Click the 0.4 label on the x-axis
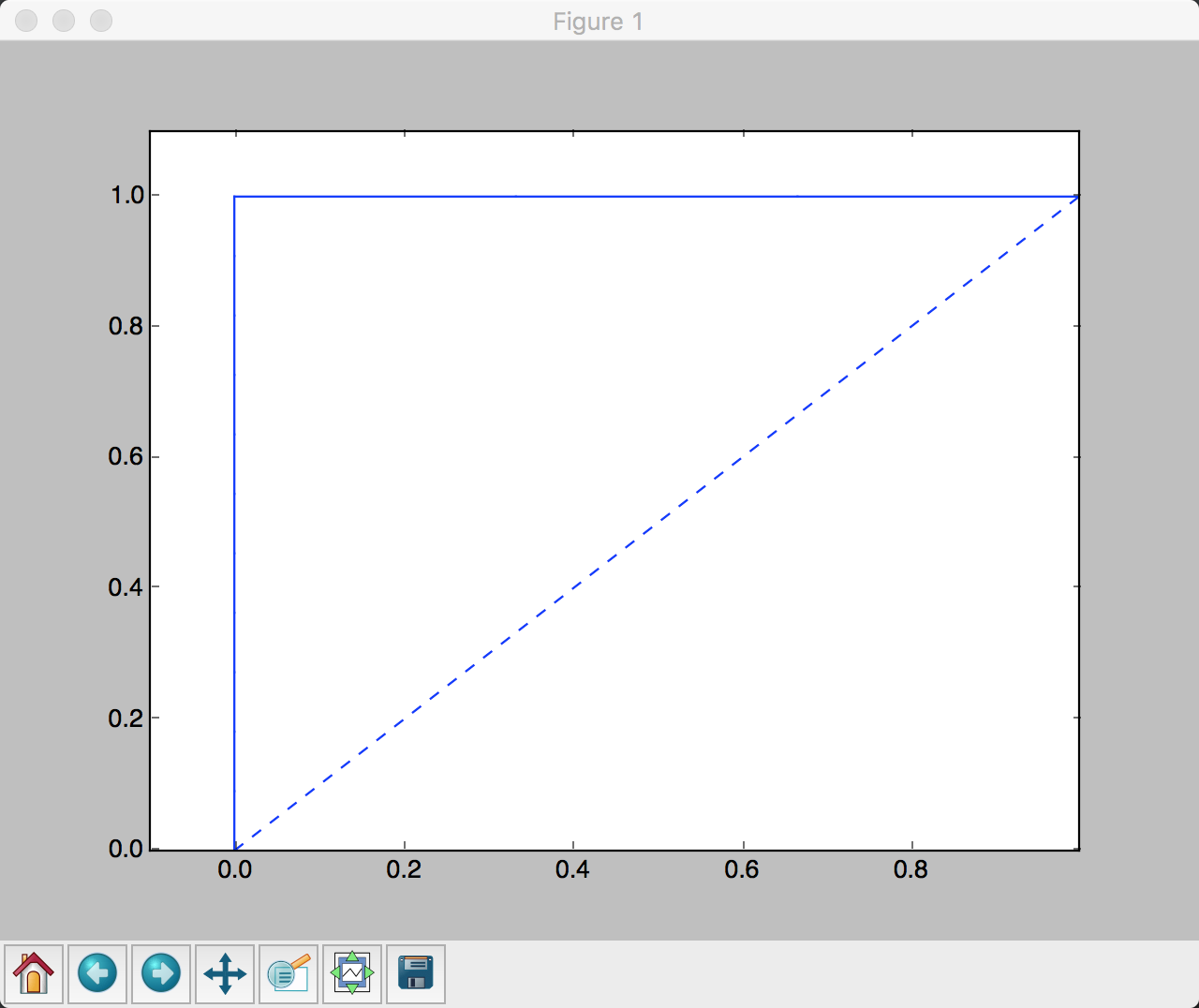This screenshot has height=1008, width=1199. (x=572, y=870)
